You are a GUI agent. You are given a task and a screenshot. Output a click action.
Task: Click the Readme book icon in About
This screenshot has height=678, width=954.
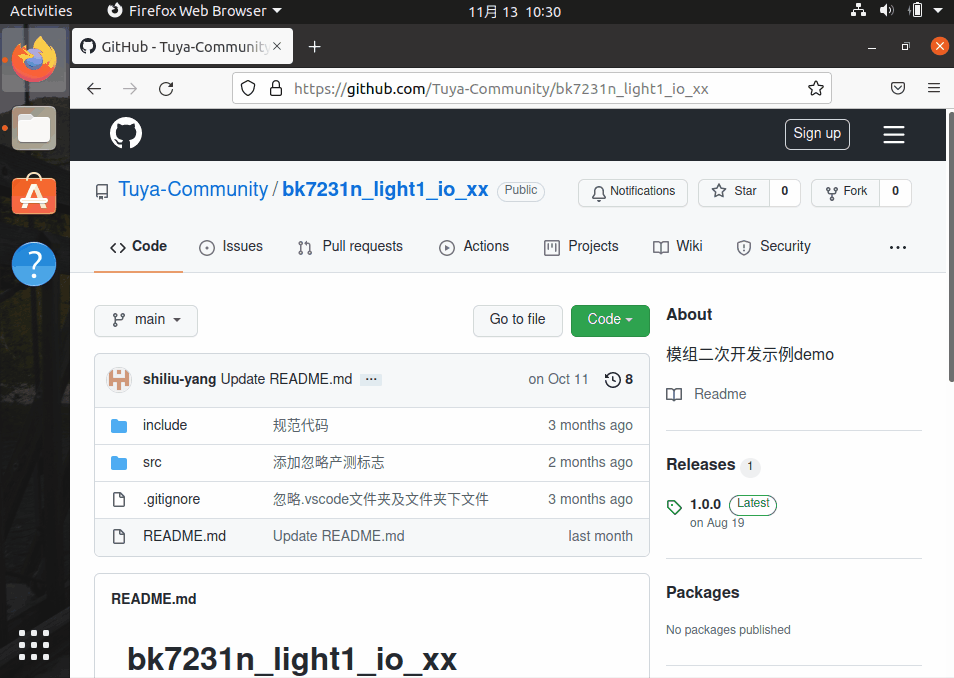(x=675, y=393)
